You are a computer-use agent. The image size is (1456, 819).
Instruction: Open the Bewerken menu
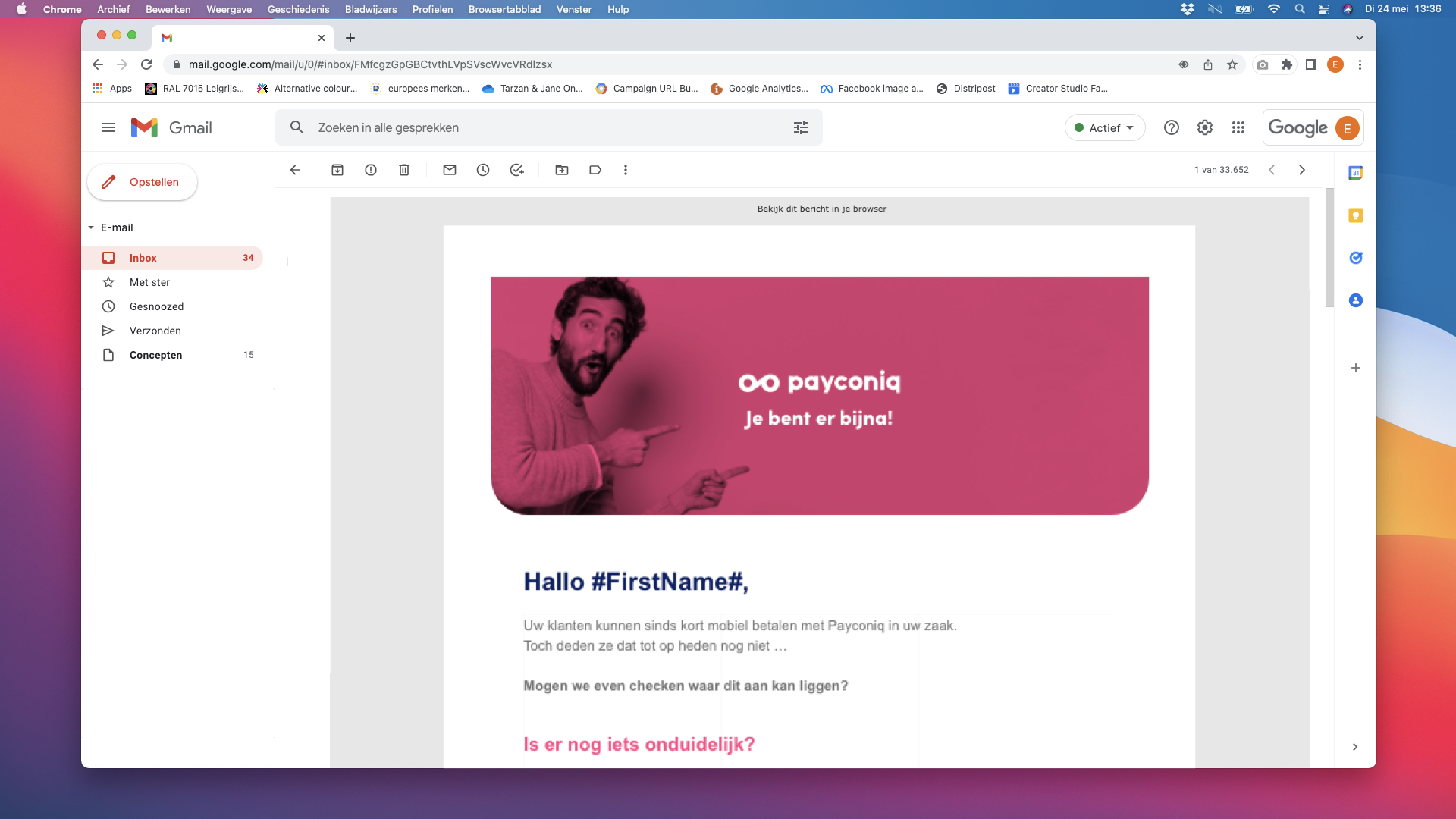coord(168,9)
